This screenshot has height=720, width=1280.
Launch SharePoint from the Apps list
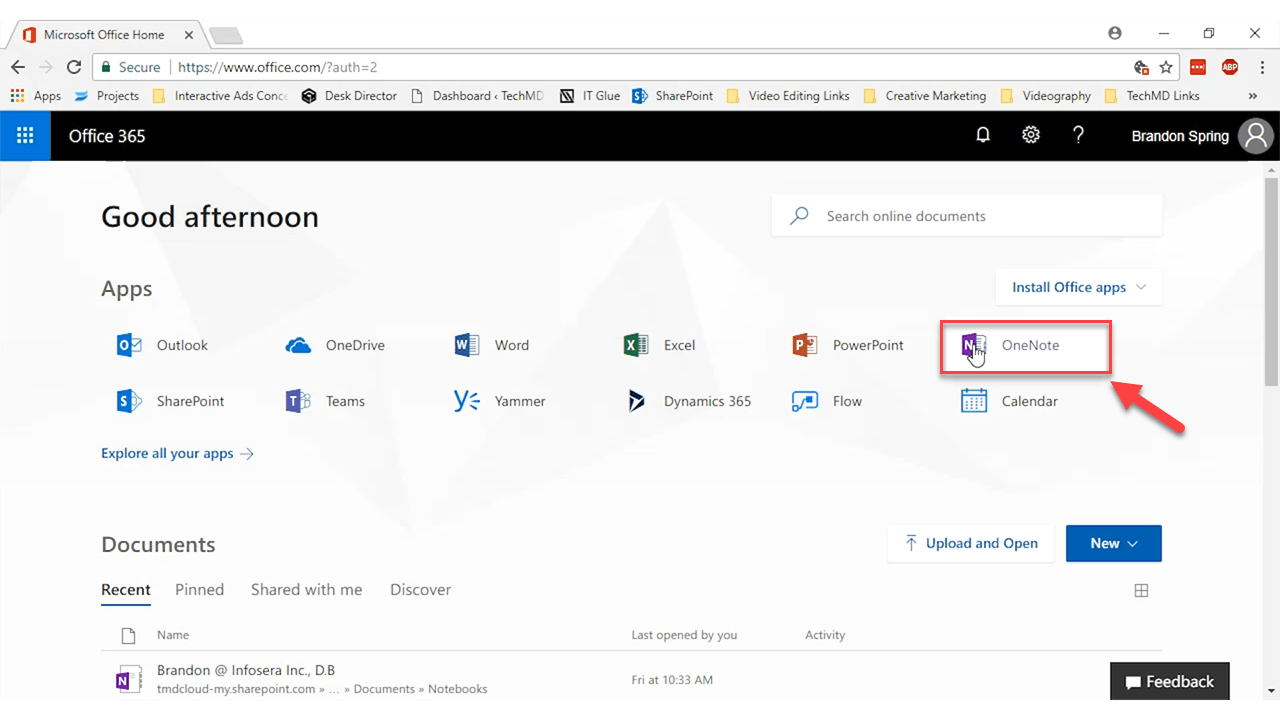(x=171, y=401)
